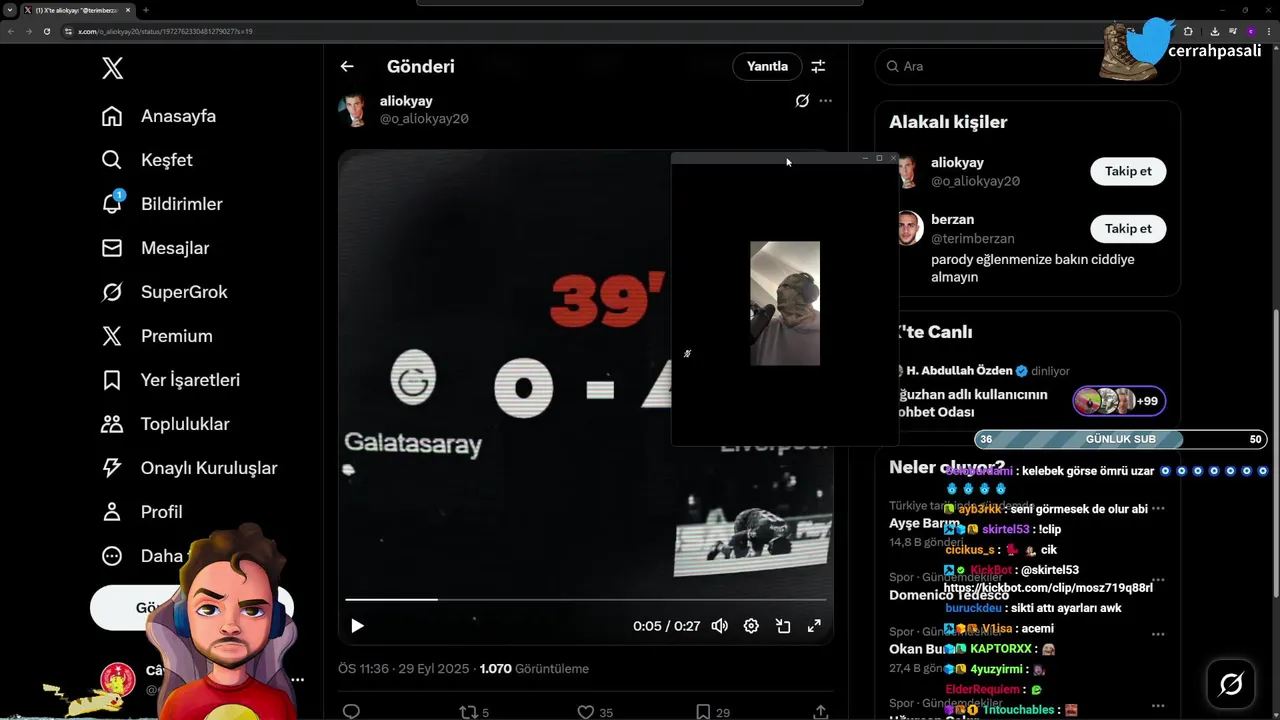Play the video
1280x720 pixels.
click(357, 626)
